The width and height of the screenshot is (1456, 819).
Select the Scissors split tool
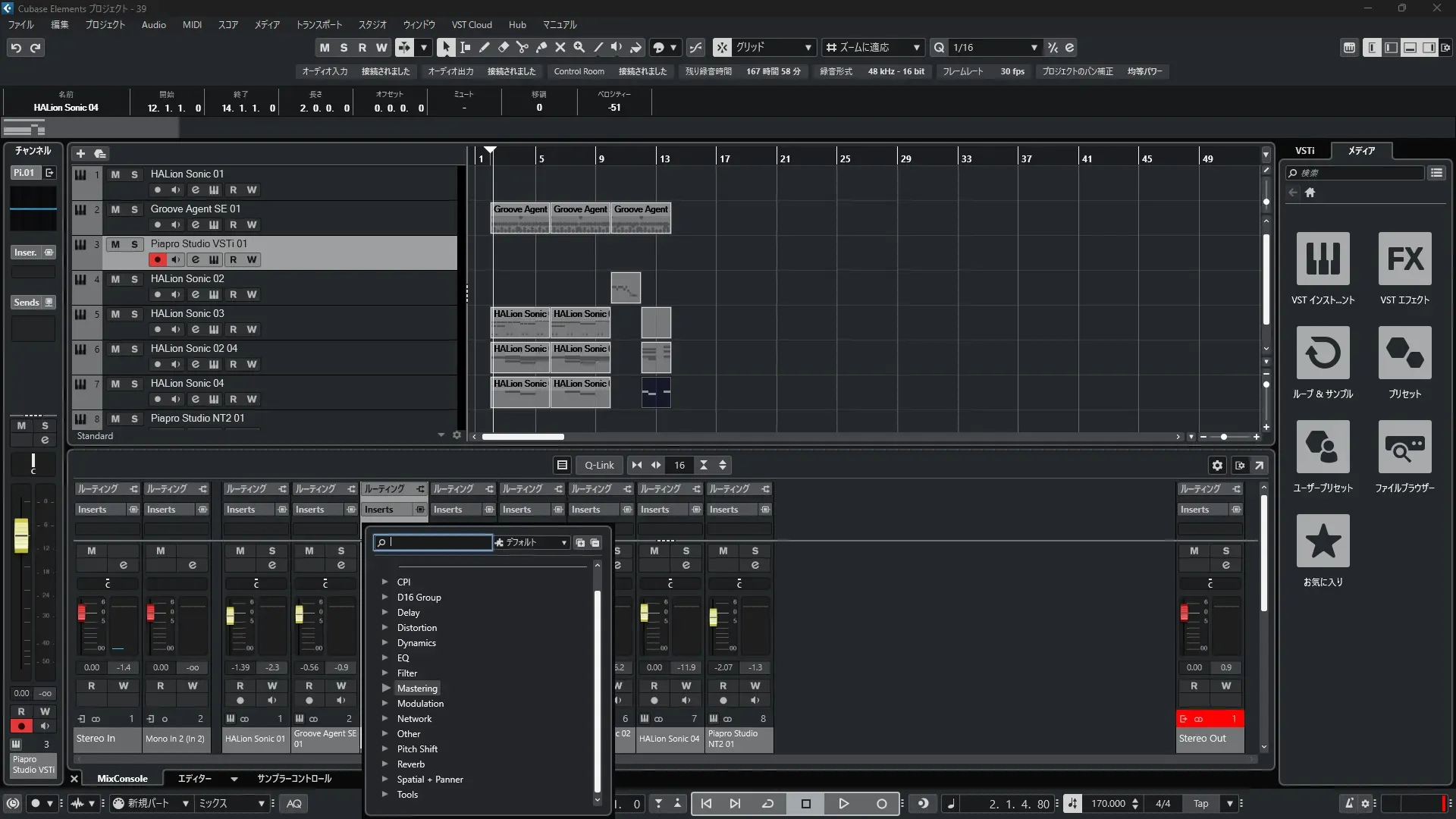[x=522, y=47]
